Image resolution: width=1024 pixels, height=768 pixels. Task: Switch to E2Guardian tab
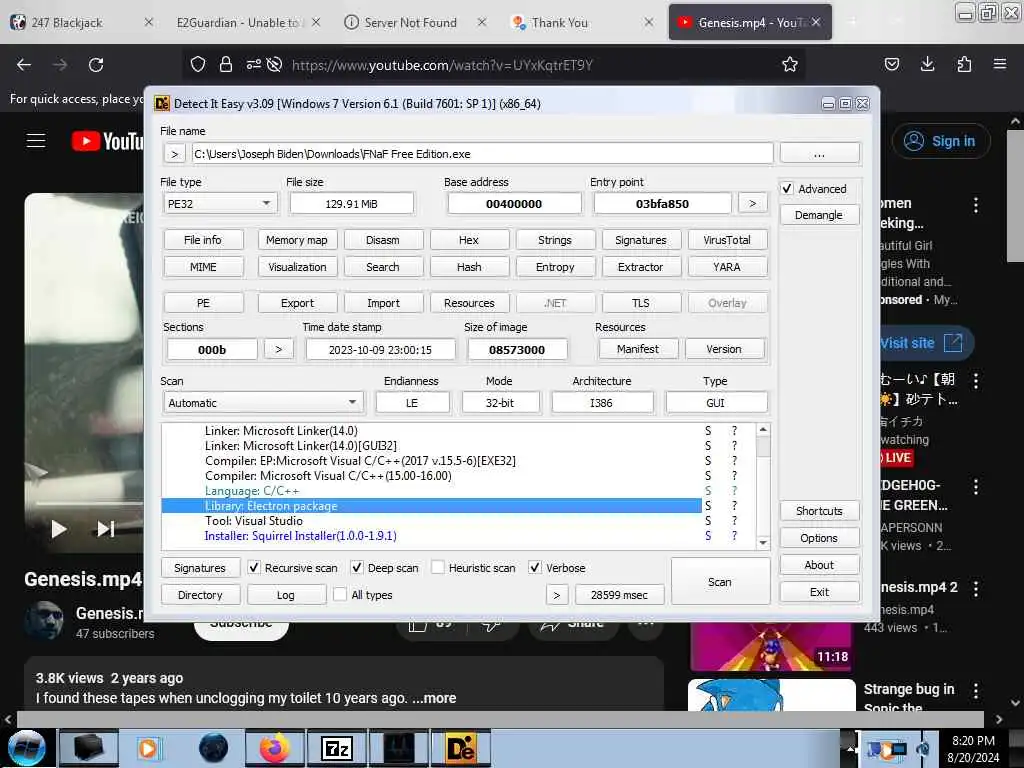(x=248, y=22)
